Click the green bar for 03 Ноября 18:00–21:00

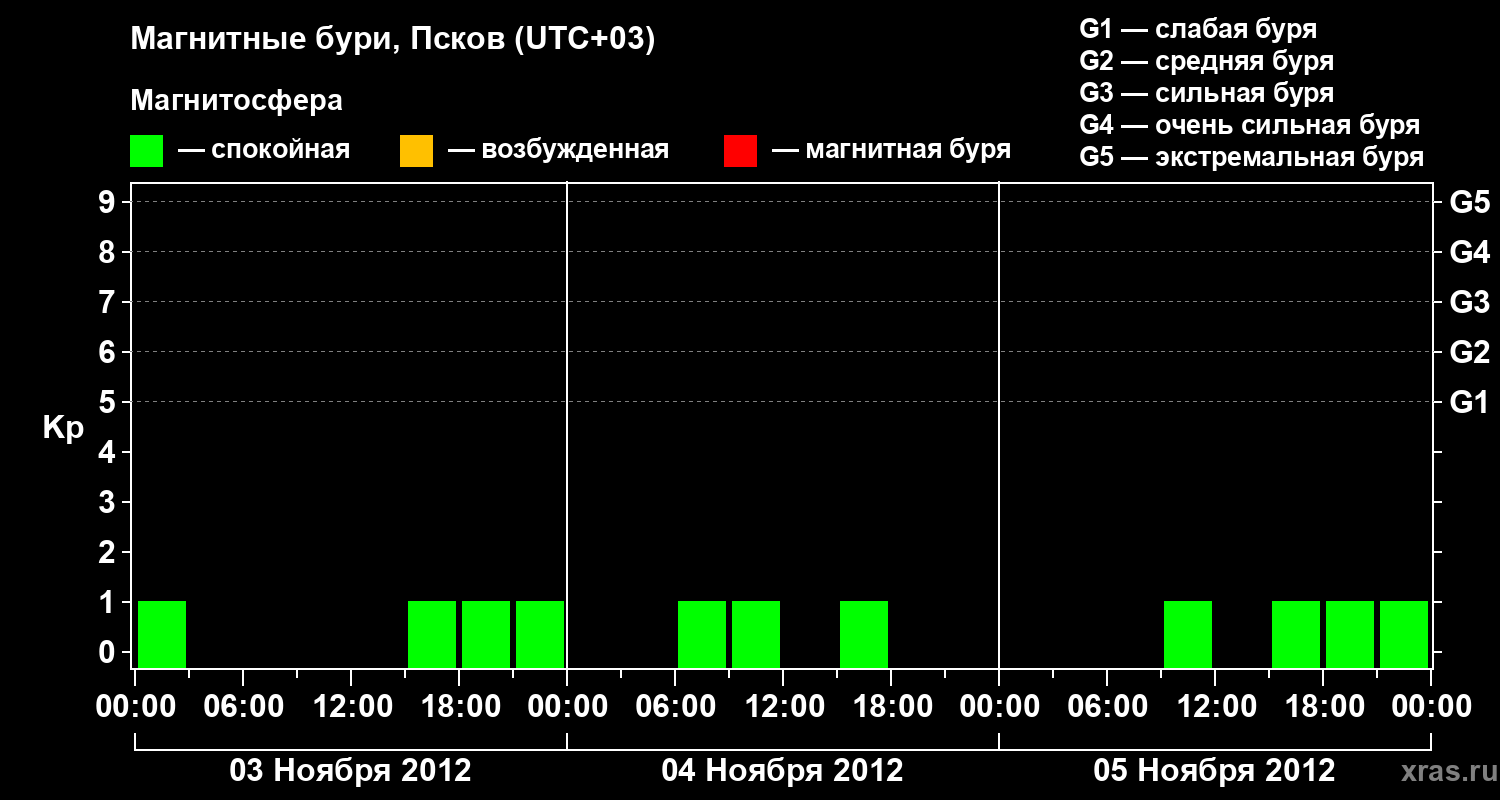tap(486, 634)
